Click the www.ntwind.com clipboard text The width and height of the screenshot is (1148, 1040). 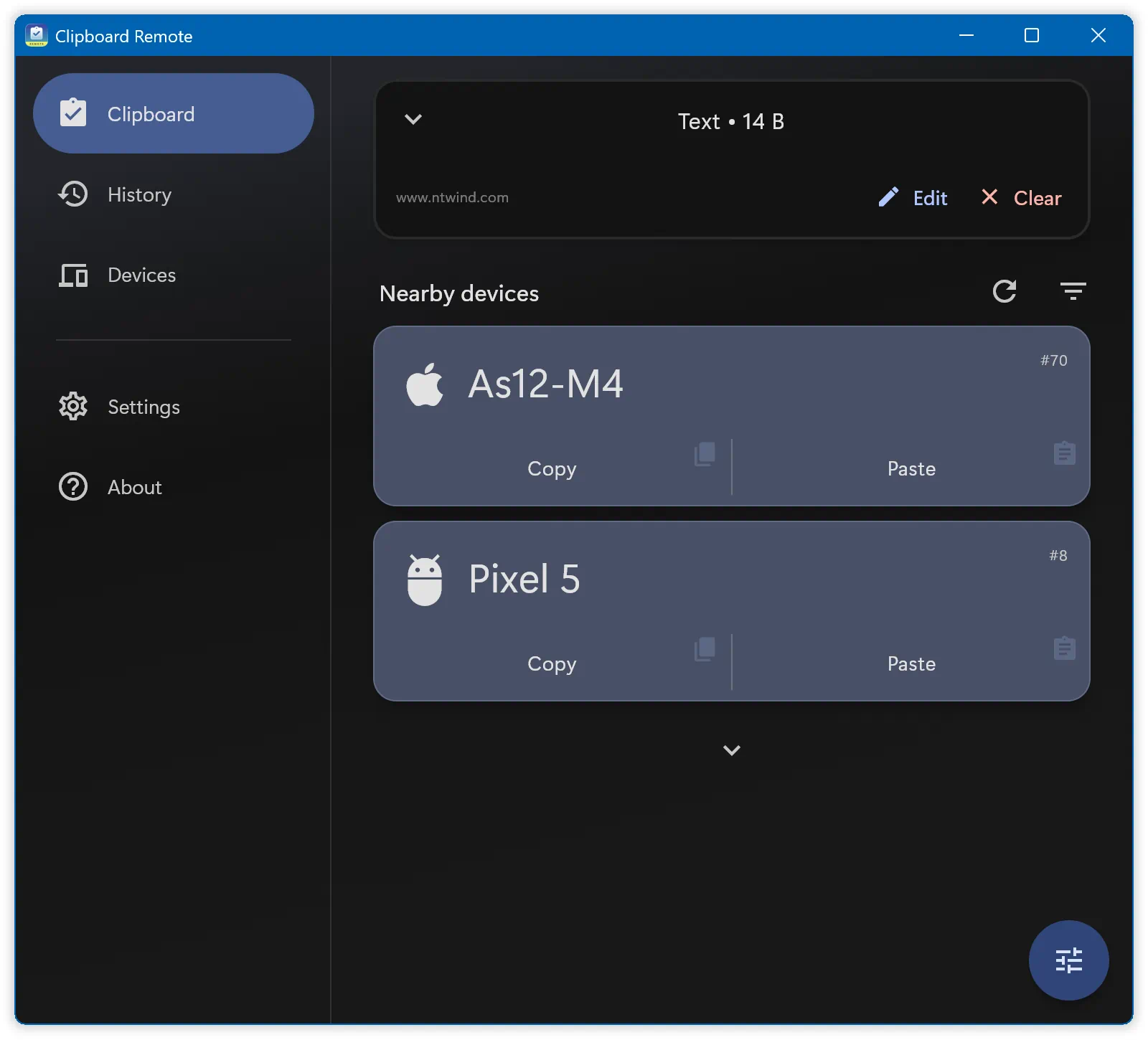(x=452, y=197)
